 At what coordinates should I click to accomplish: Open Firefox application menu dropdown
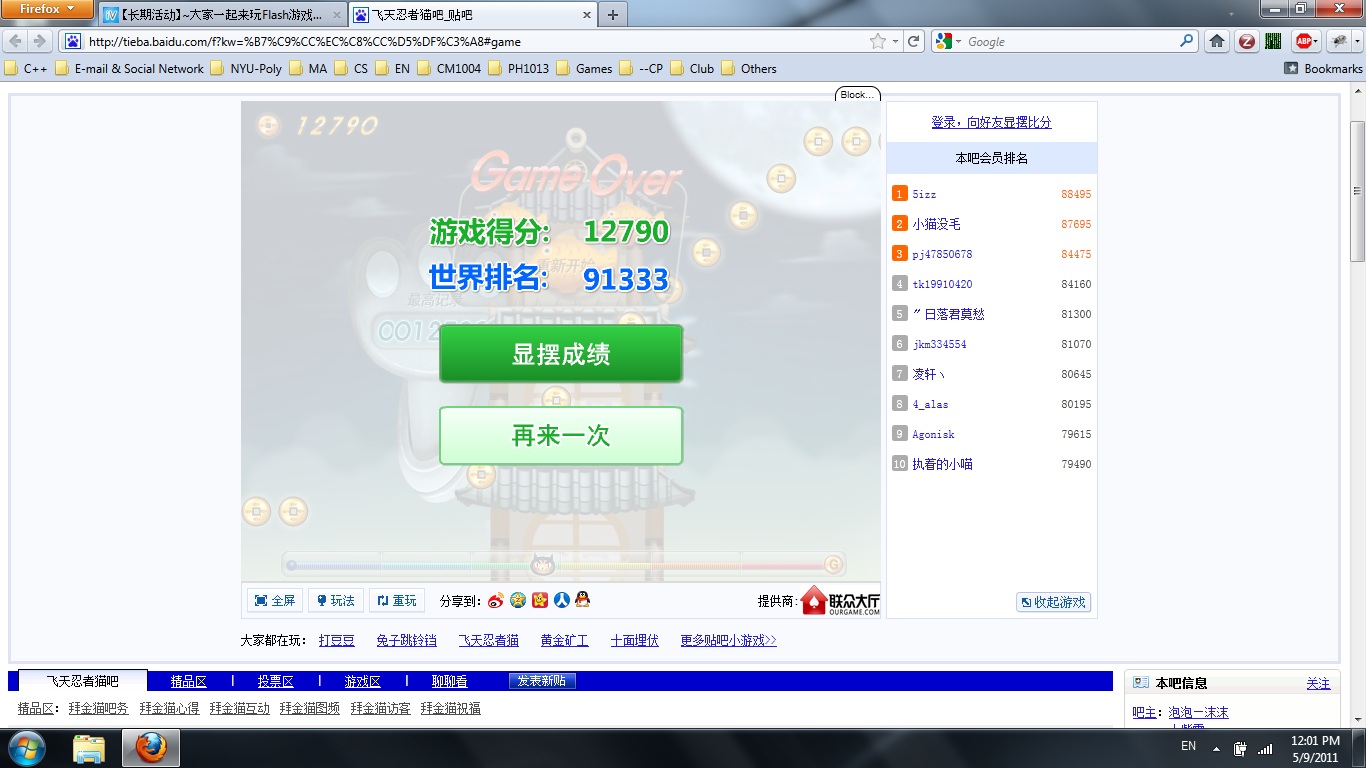(x=47, y=9)
